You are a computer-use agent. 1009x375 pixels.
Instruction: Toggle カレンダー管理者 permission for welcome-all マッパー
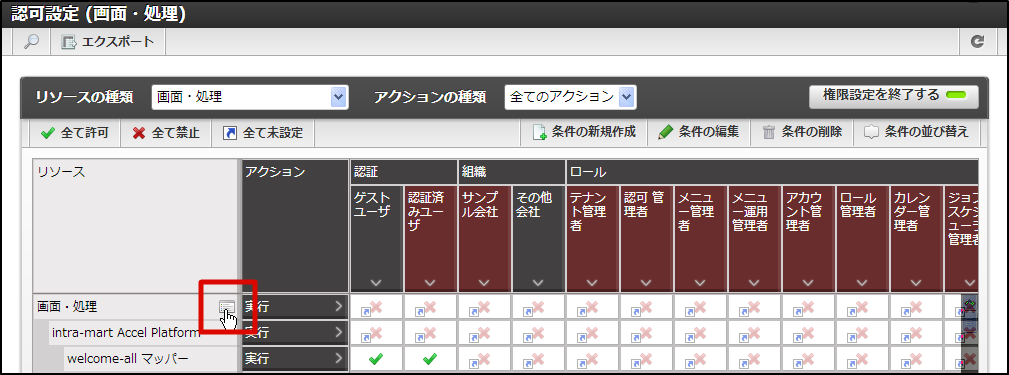tap(917, 358)
